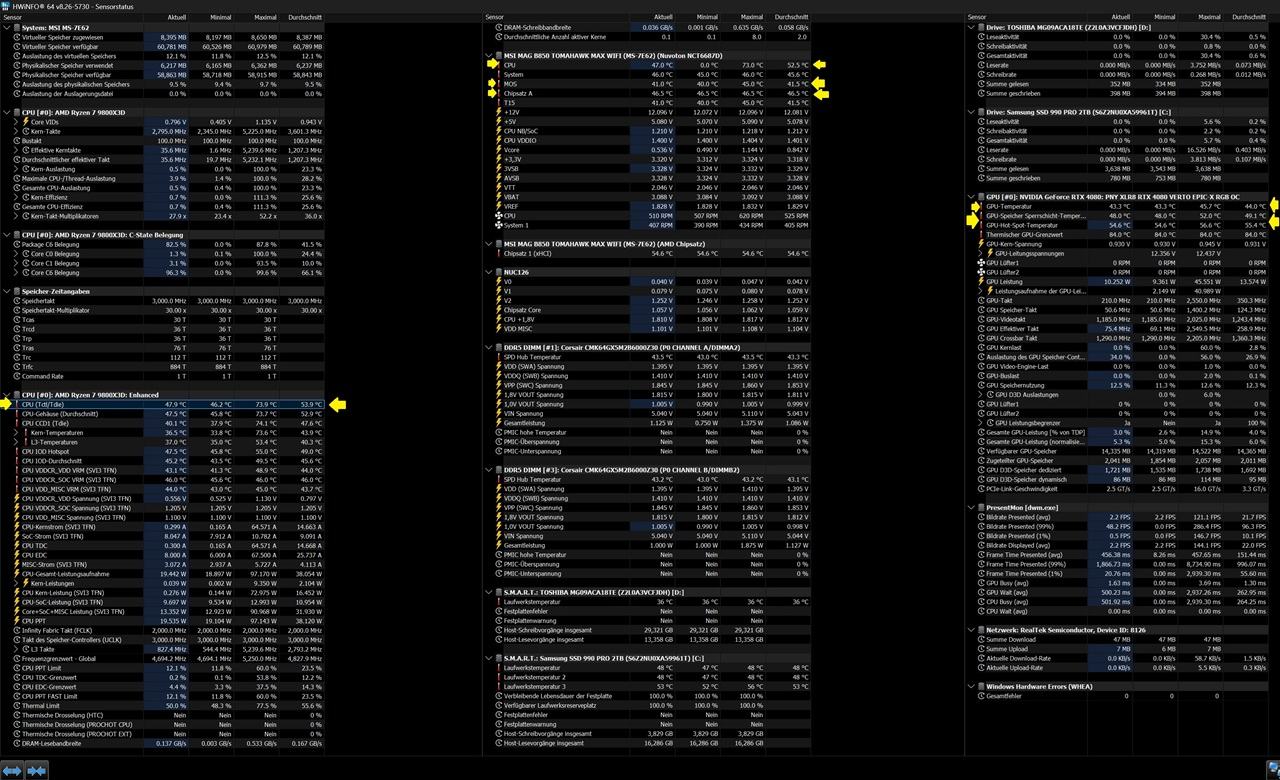This screenshot has width=1280, height=780.
Task: Click the lightning icon beside CPU TDC
Action: coord(16,545)
